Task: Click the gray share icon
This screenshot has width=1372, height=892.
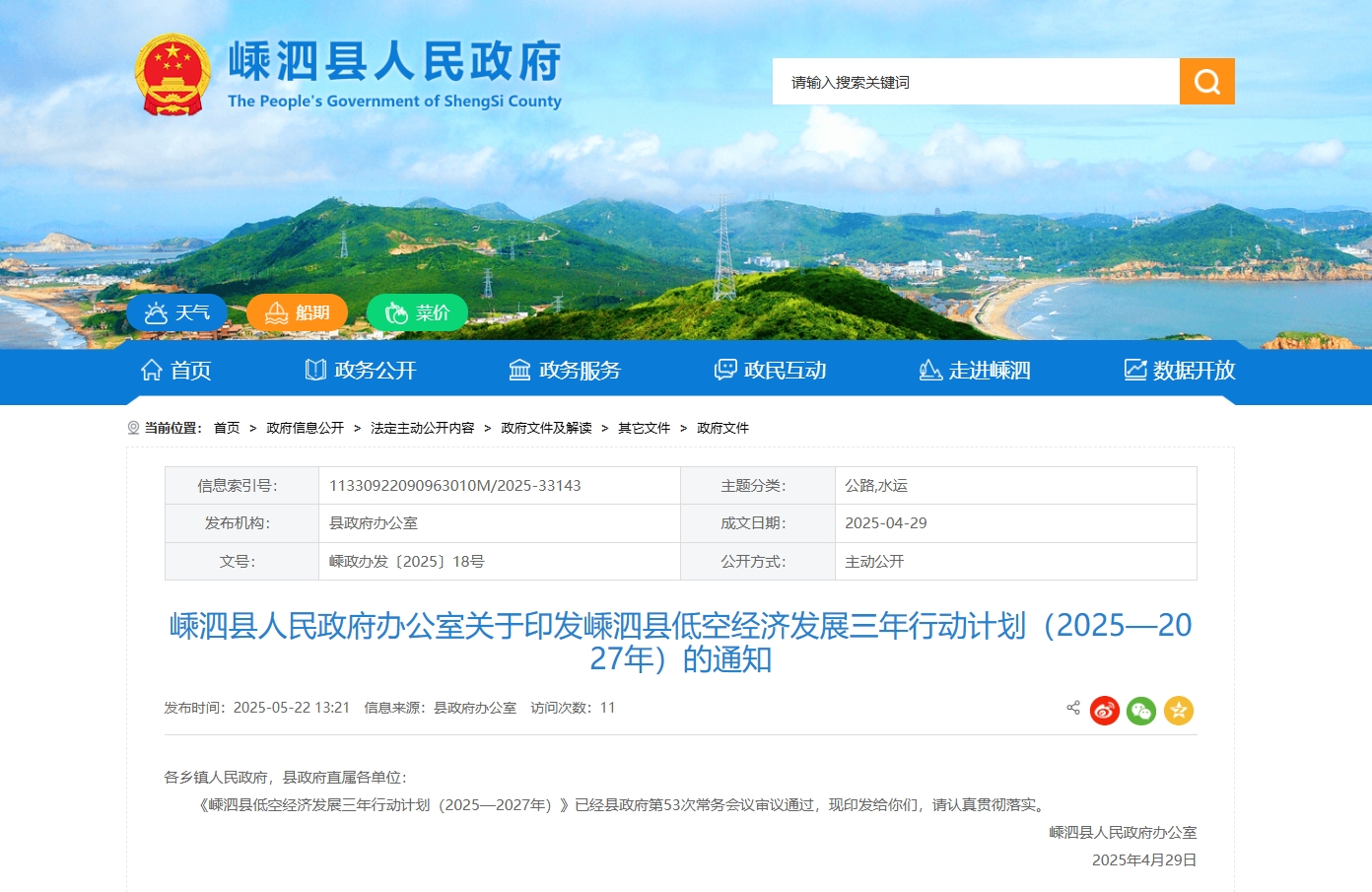Action: click(1073, 708)
